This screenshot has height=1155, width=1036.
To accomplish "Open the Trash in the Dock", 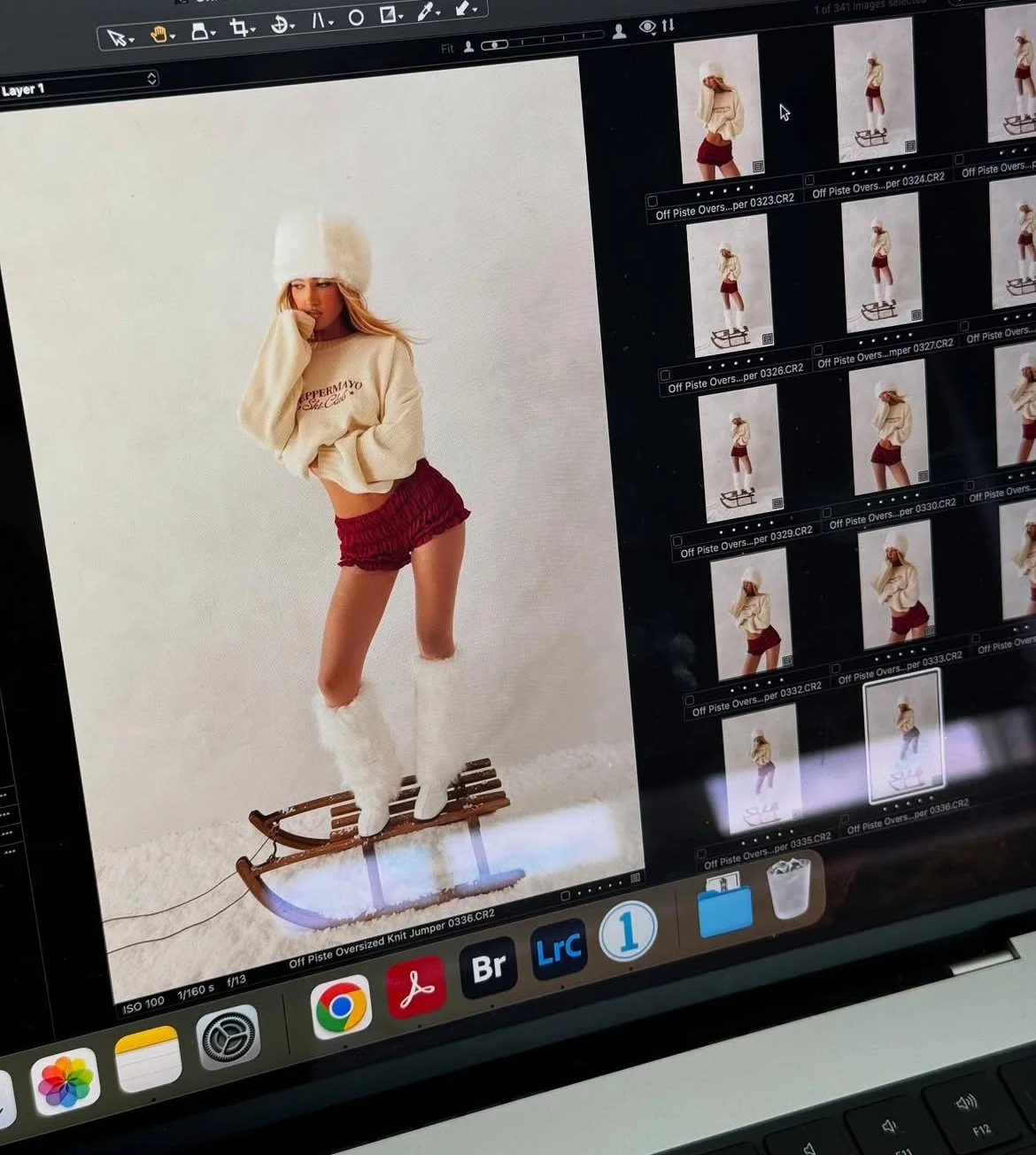I will [x=788, y=887].
